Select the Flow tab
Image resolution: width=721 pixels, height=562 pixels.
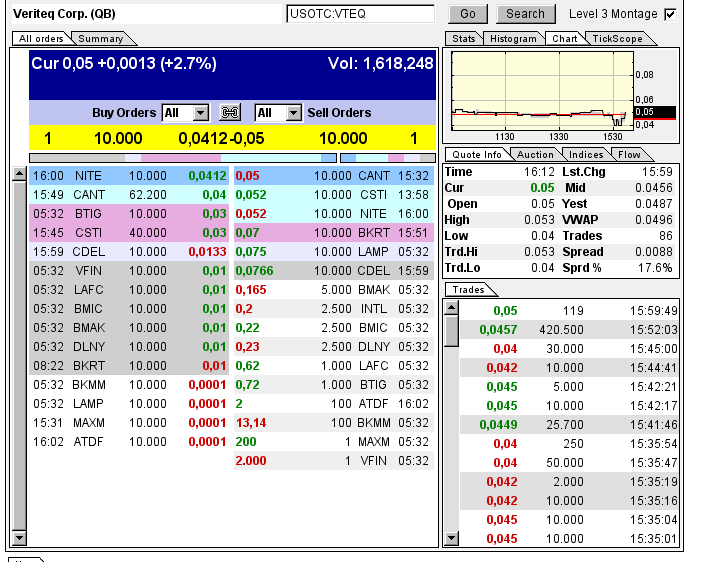click(629, 155)
